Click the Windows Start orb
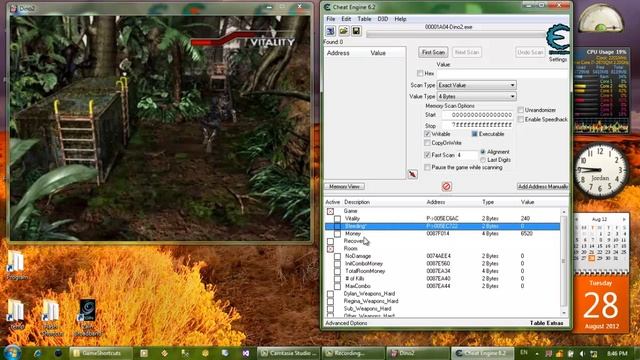This screenshot has width=640, height=360. click(11, 353)
